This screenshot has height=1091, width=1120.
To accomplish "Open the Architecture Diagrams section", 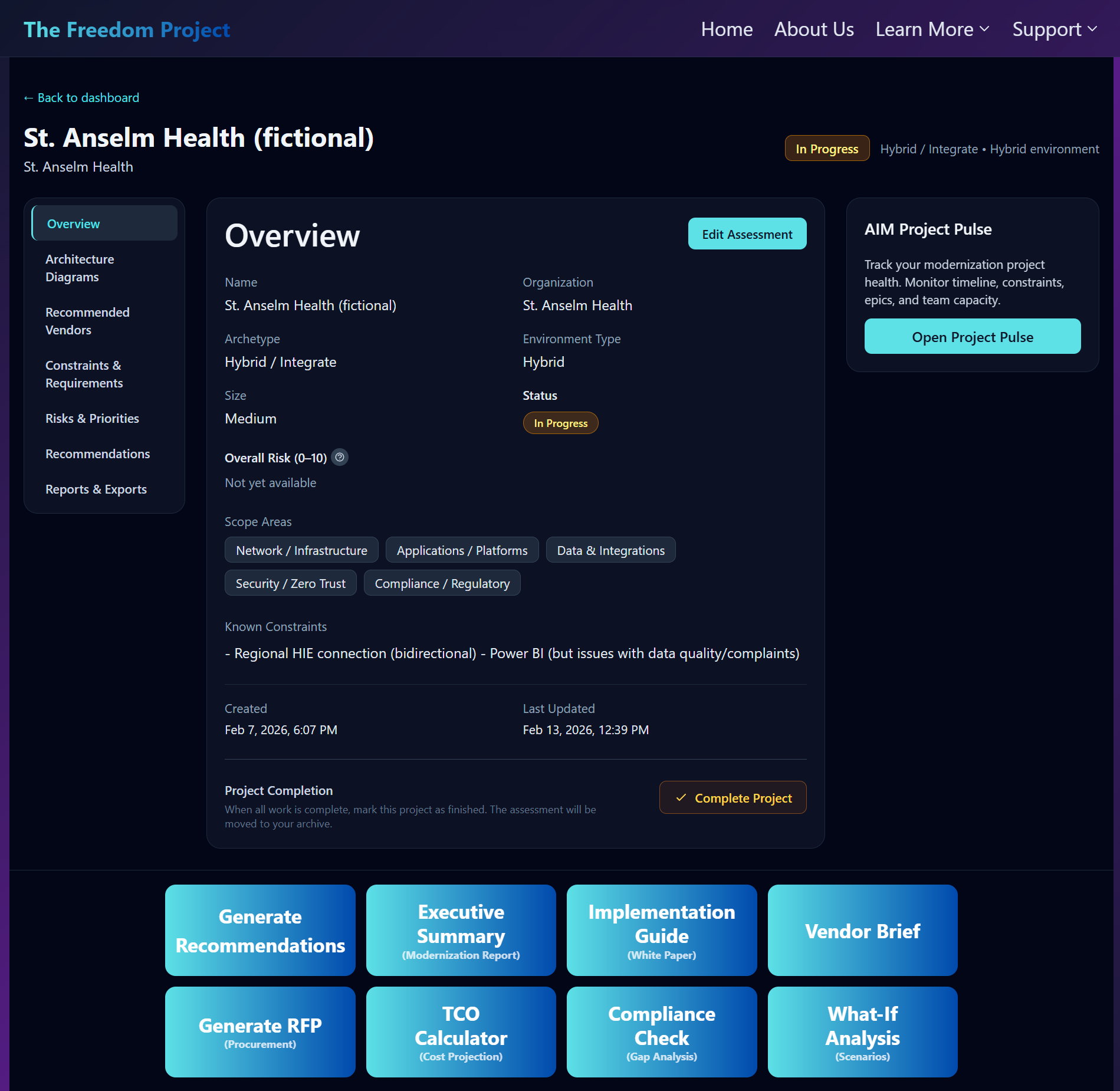I will [80, 268].
